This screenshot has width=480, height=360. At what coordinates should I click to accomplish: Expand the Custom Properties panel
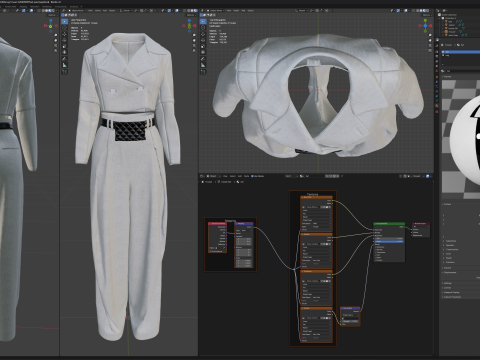[452, 297]
